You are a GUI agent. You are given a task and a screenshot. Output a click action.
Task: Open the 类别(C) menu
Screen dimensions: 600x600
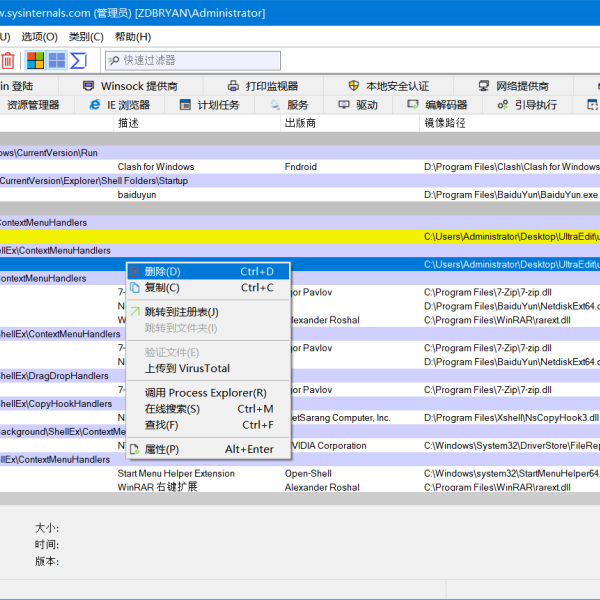86,37
